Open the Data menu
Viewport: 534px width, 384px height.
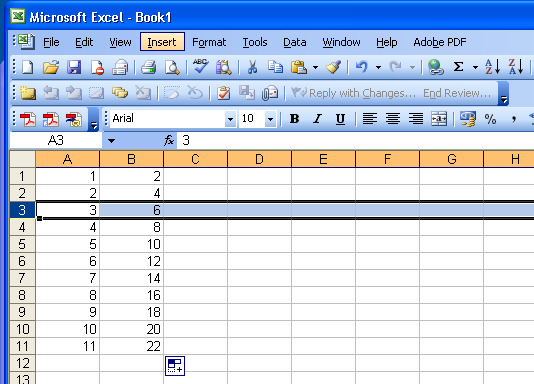coord(295,42)
